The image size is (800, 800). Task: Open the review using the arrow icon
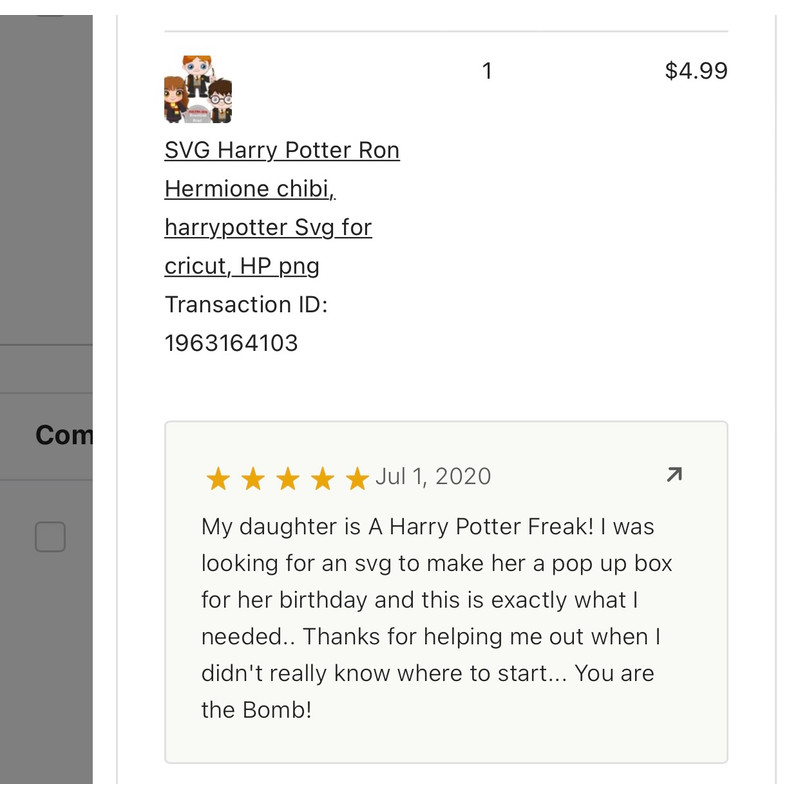pos(674,475)
